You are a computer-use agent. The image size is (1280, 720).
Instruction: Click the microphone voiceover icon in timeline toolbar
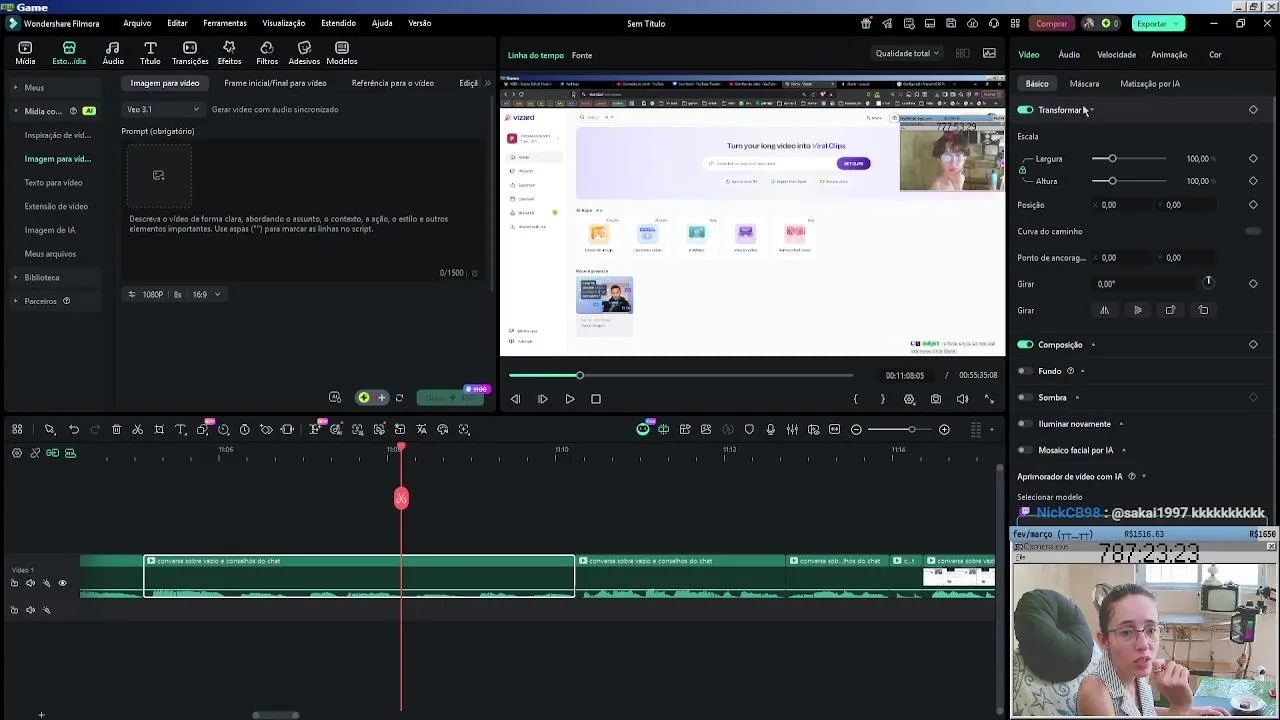pyautogui.click(x=770, y=429)
